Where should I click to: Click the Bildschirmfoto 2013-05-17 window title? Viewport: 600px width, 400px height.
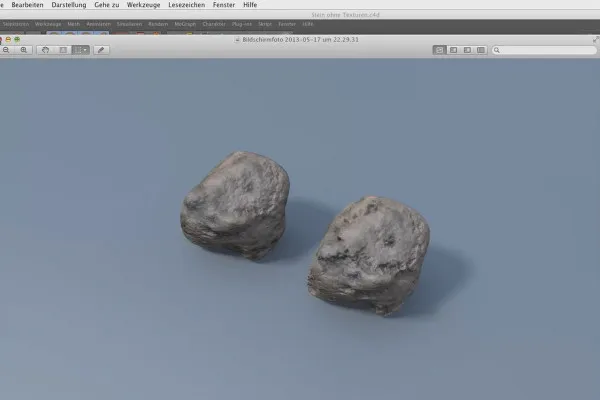[x=300, y=39]
